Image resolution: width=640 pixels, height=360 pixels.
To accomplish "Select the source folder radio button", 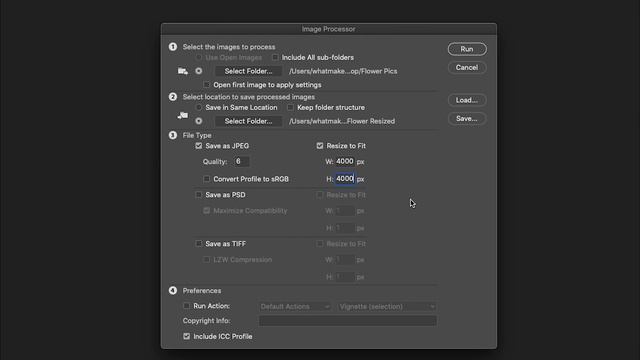I will (x=199, y=71).
